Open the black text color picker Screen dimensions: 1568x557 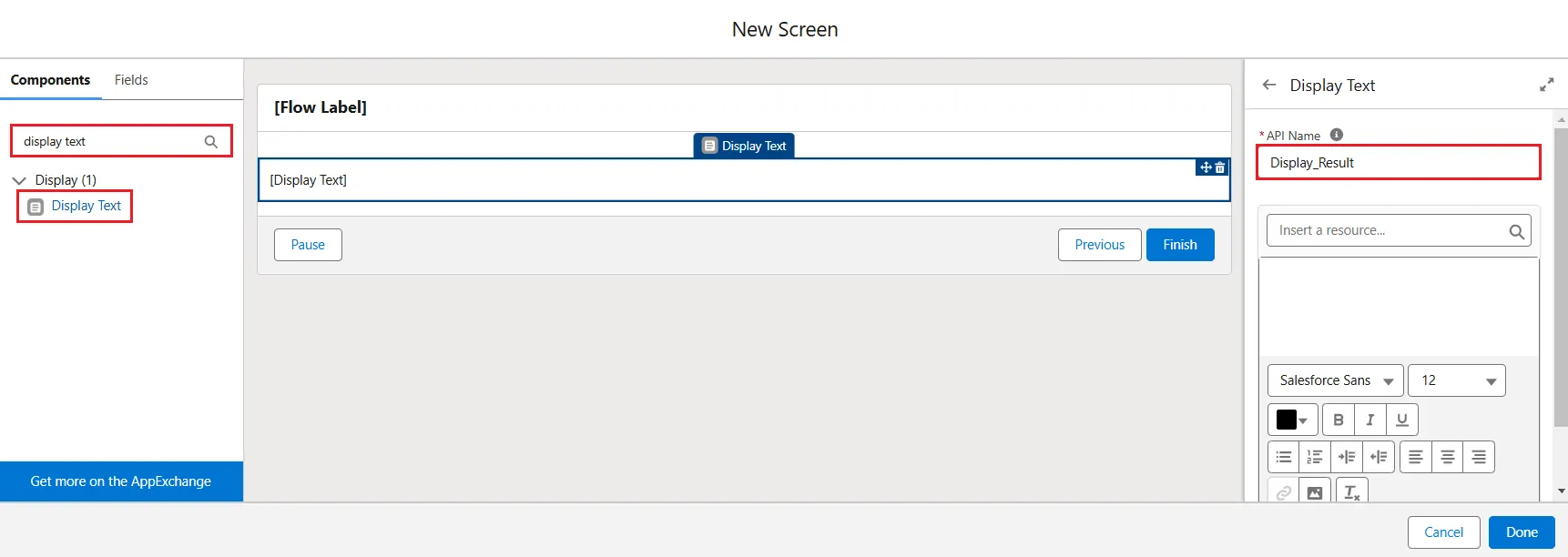(1291, 420)
